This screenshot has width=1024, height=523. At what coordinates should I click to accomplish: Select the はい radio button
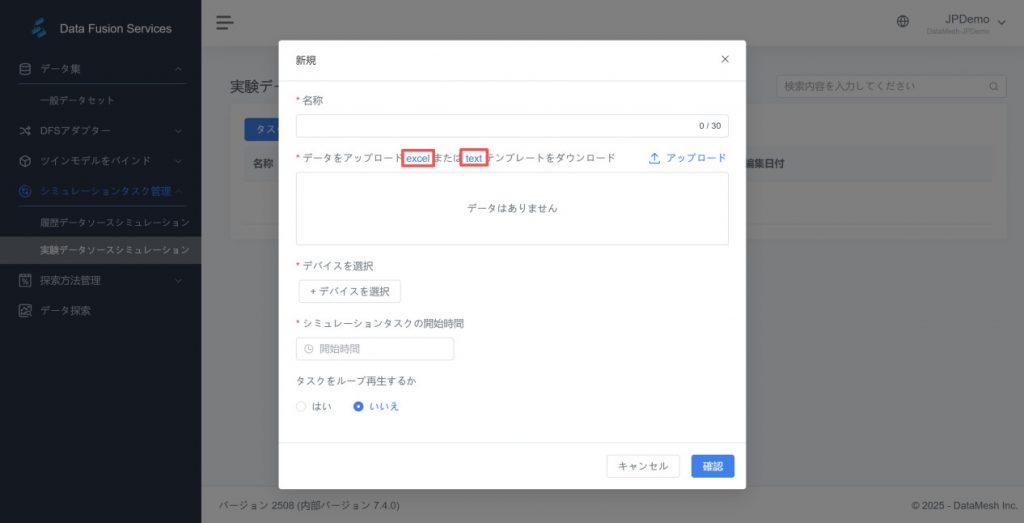(x=301, y=406)
